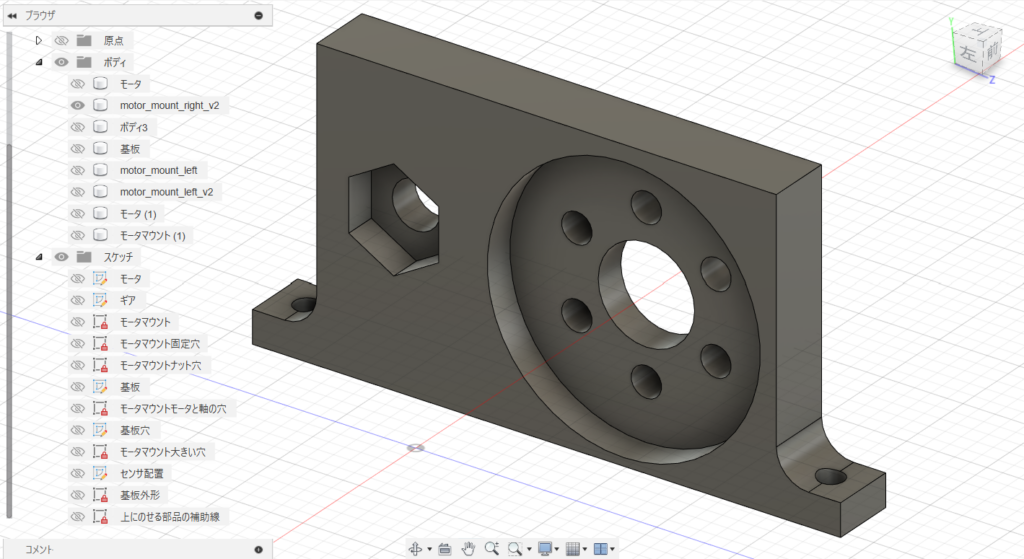Expand the 原点 folder
The image size is (1024, 559).
(39, 40)
